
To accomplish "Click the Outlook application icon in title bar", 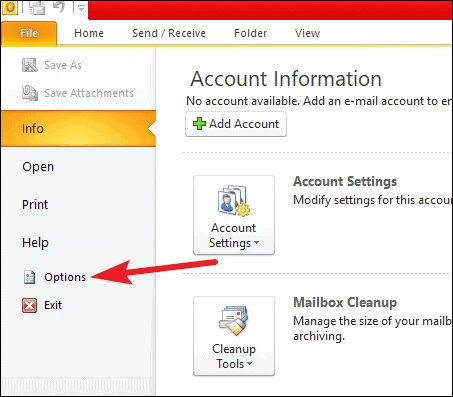I will 9,7.
